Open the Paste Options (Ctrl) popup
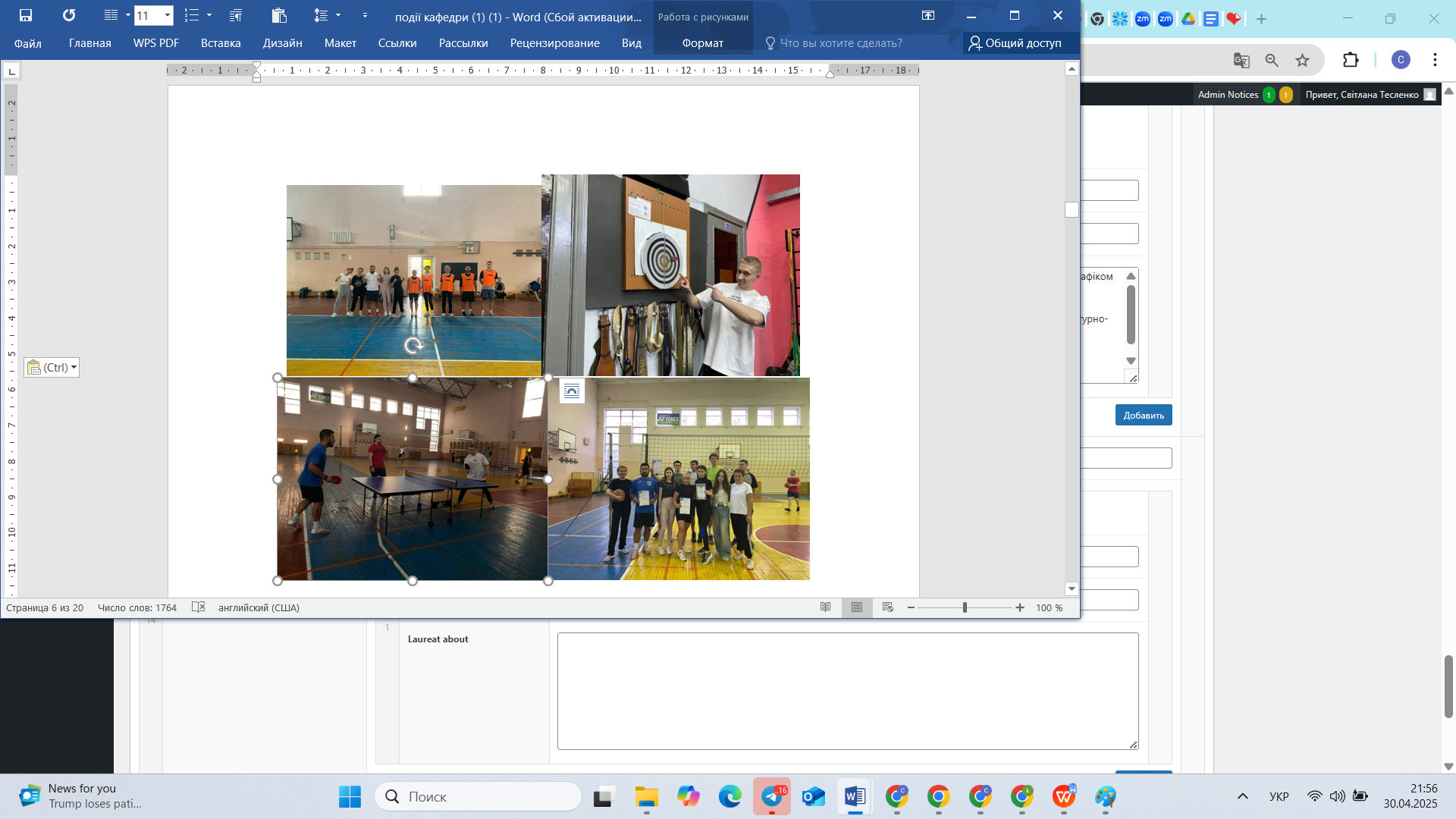 pos(52,367)
